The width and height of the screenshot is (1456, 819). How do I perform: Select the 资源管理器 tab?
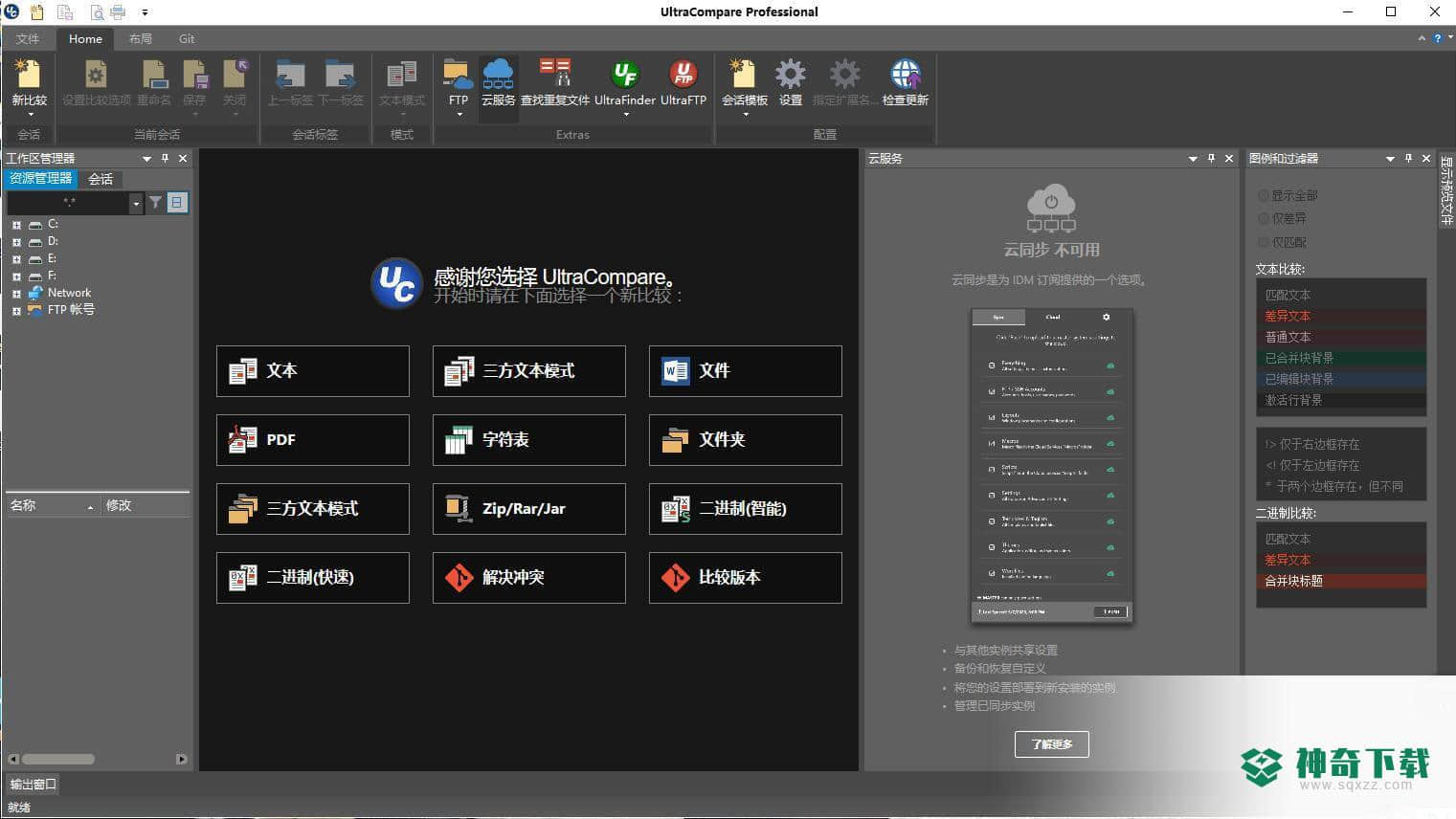[x=41, y=178]
